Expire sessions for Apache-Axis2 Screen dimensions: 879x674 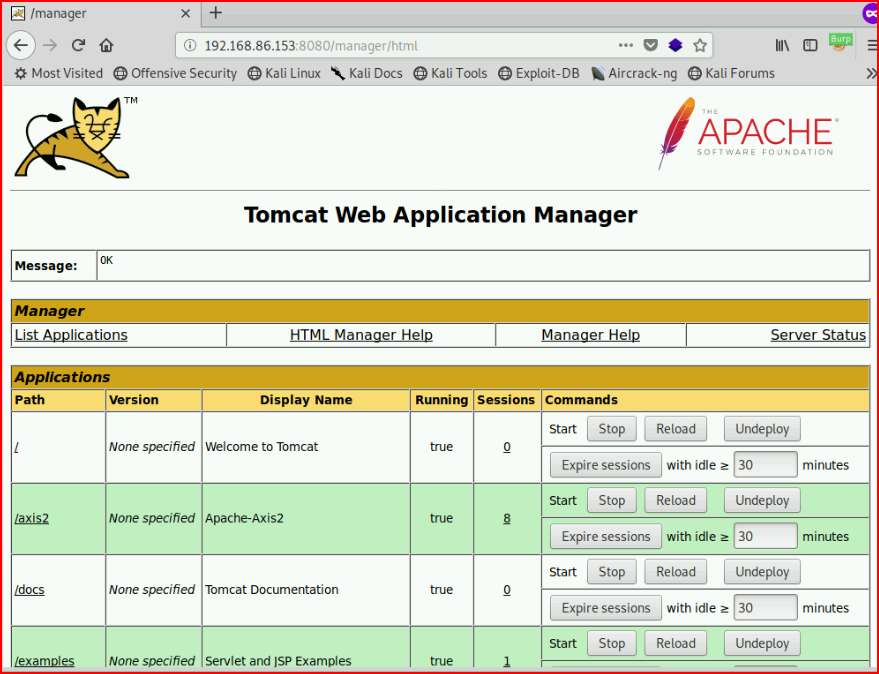(606, 536)
